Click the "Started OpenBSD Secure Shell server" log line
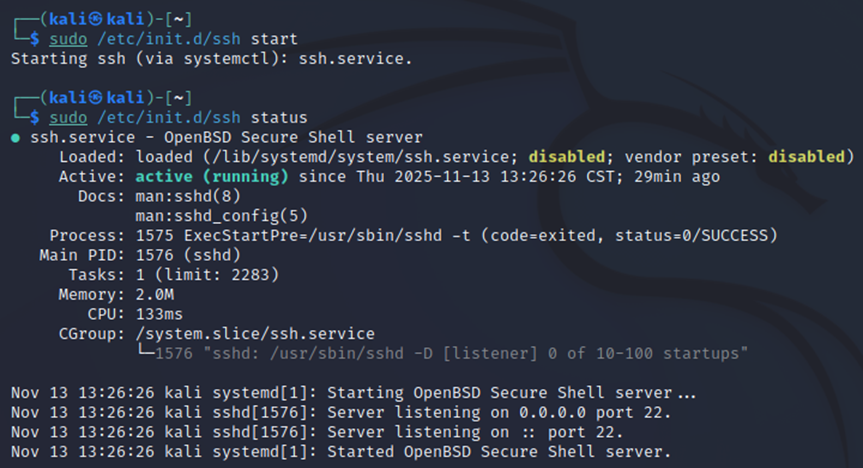This screenshot has height=468, width=863. tap(340, 452)
